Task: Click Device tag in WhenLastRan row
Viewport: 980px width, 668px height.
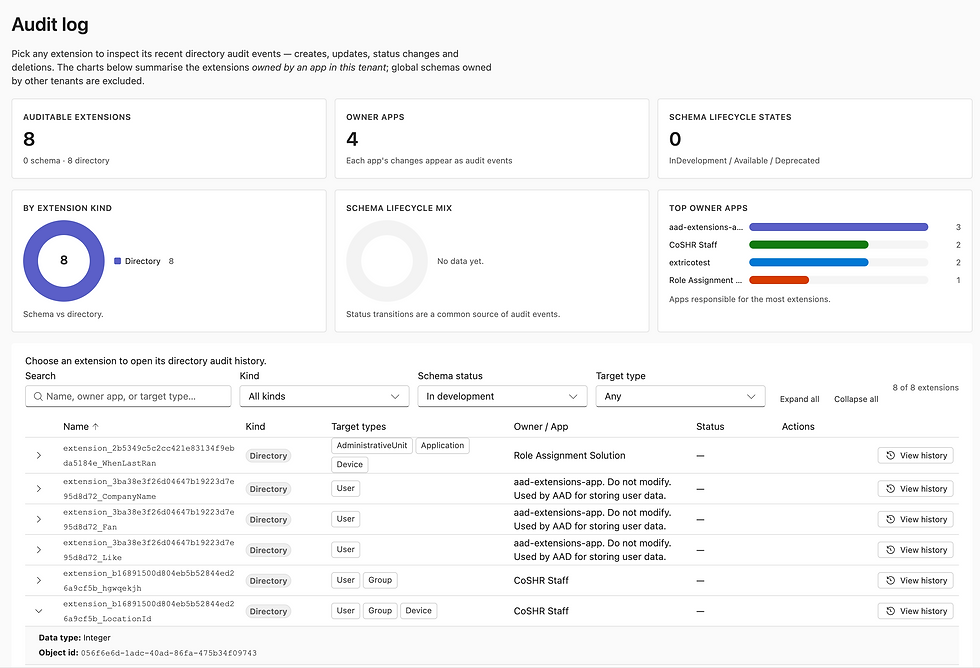Action: coord(349,464)
